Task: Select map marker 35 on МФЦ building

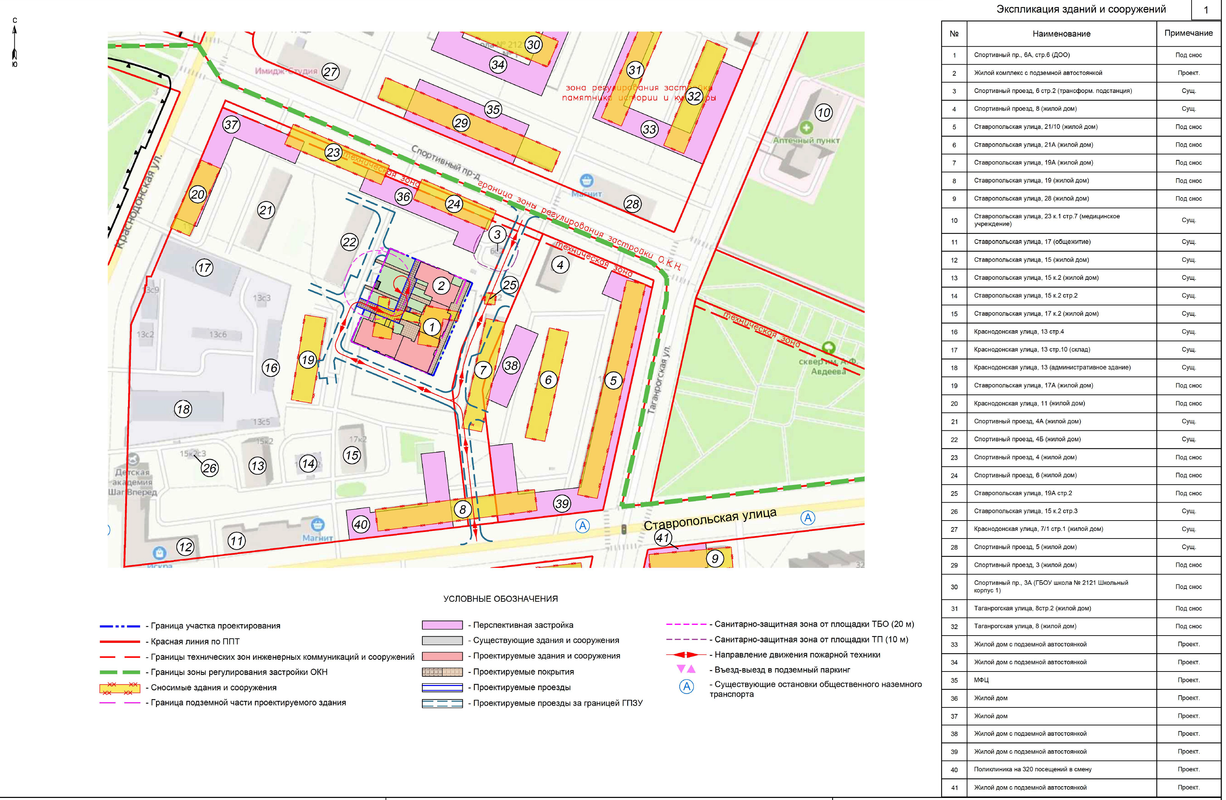Action: (492, 109)
